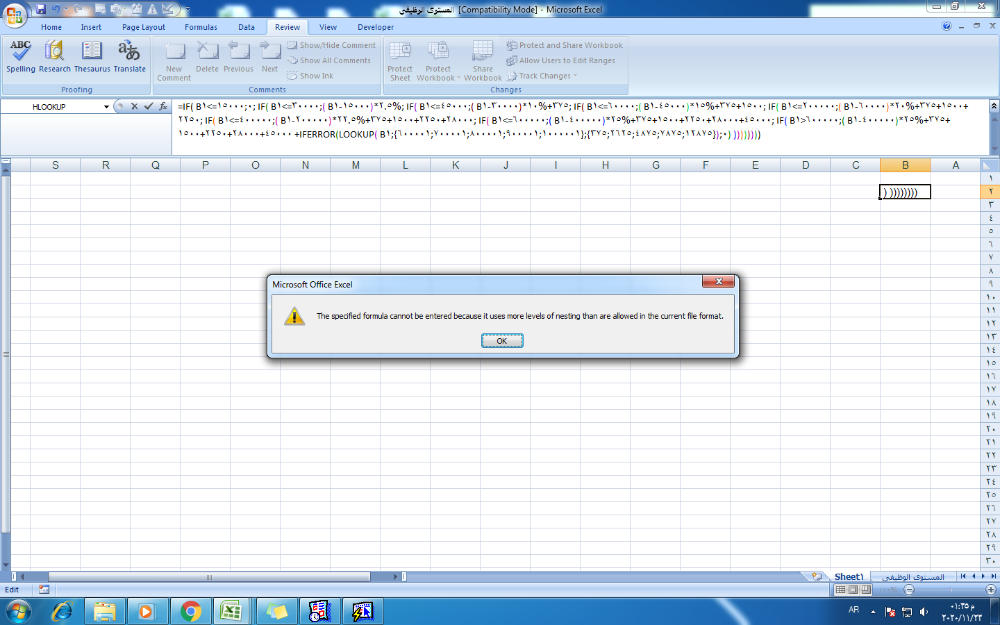
Task: Click the Office button
Action: tap(14, 14)
